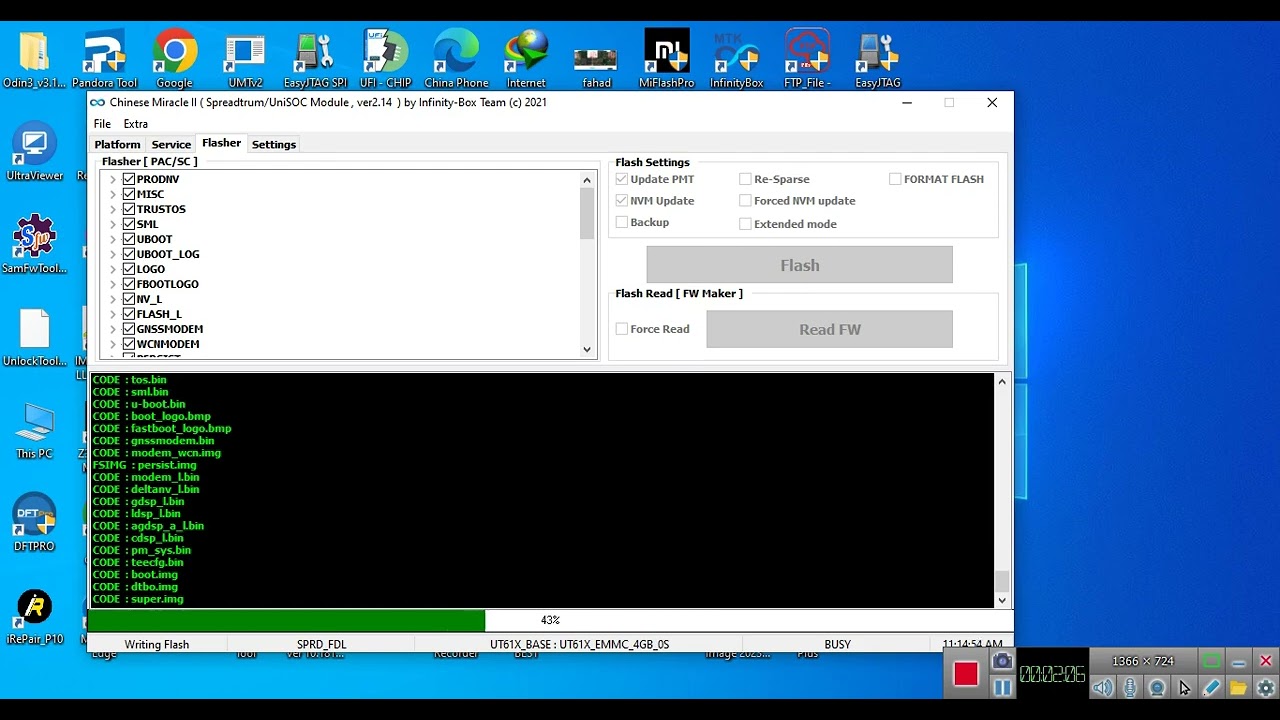Switch to the Service tab
Image resolution: width=1280 pixels, height=720 pixels.
171,144
